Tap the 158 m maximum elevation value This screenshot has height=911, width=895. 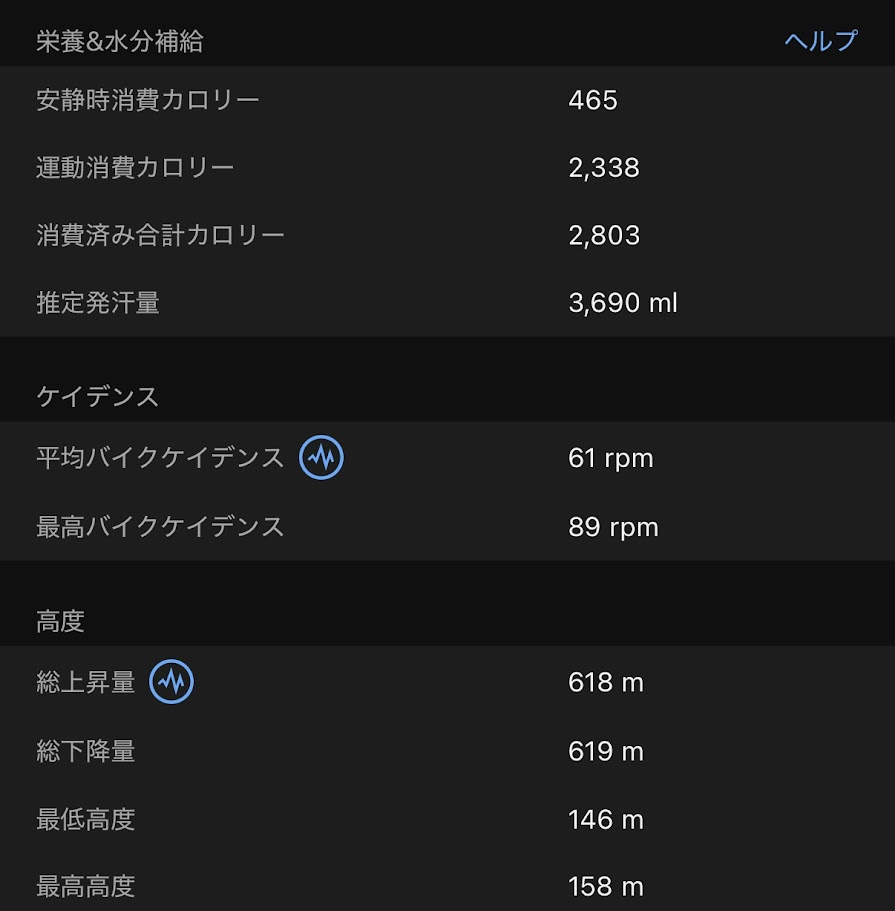pos(606,887)
